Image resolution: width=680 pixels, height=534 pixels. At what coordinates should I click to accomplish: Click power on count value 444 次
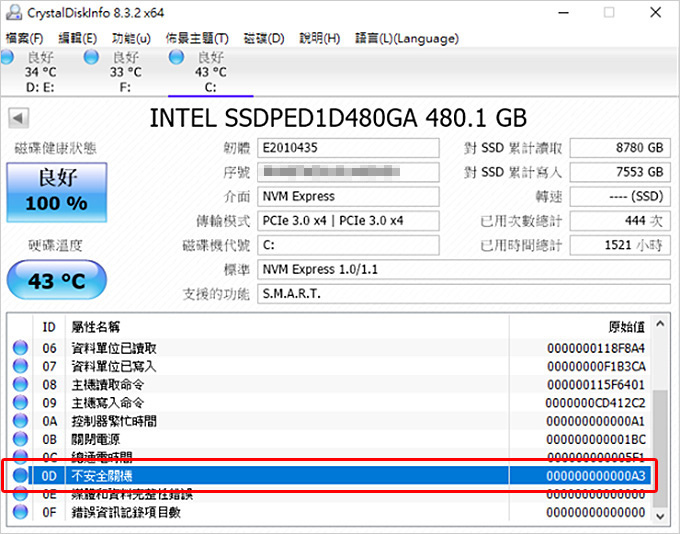620,221
